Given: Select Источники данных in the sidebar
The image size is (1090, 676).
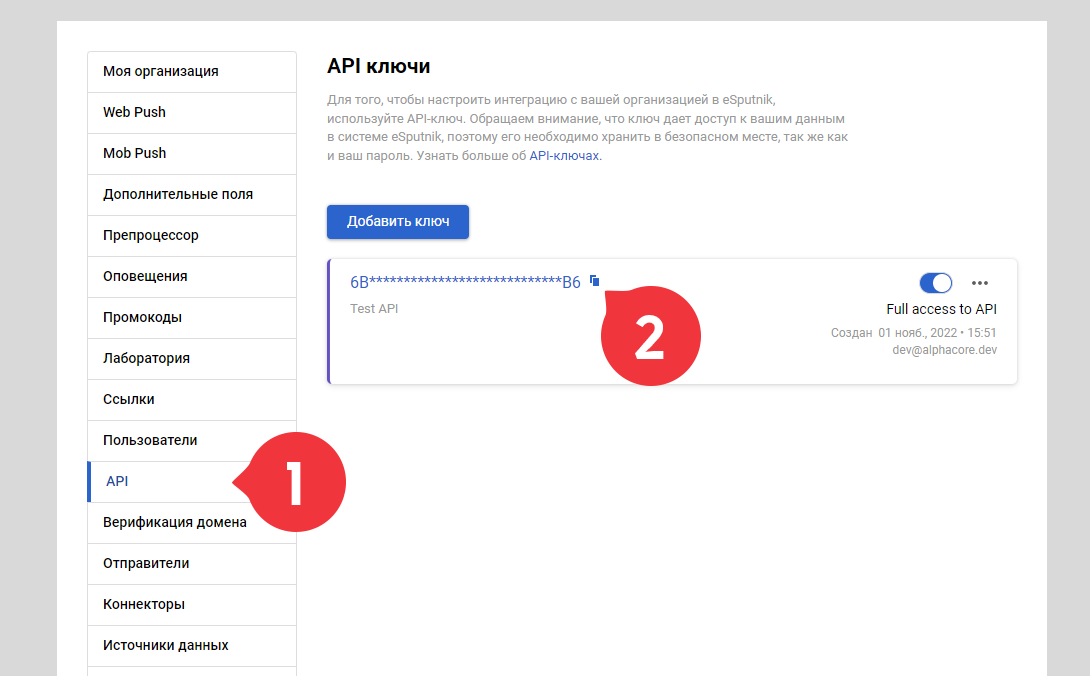Looking at the screenshot, I should point(192,646).
